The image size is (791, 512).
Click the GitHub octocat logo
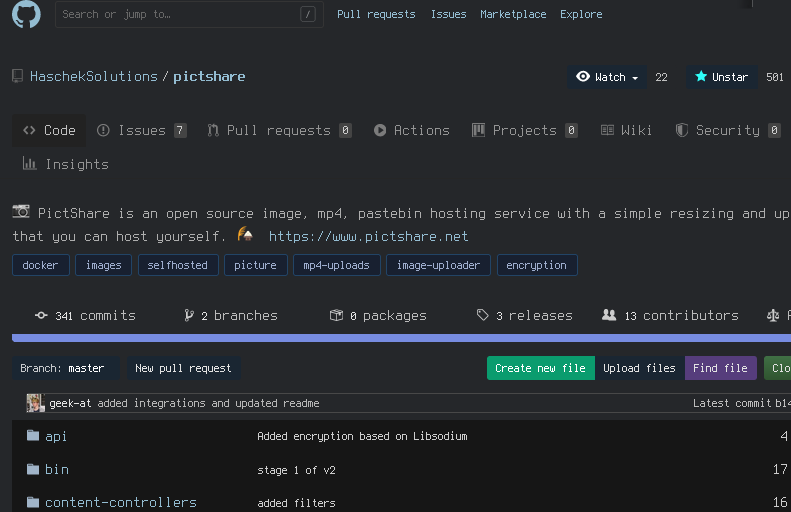pyautogui.click(x=26, y=14)
